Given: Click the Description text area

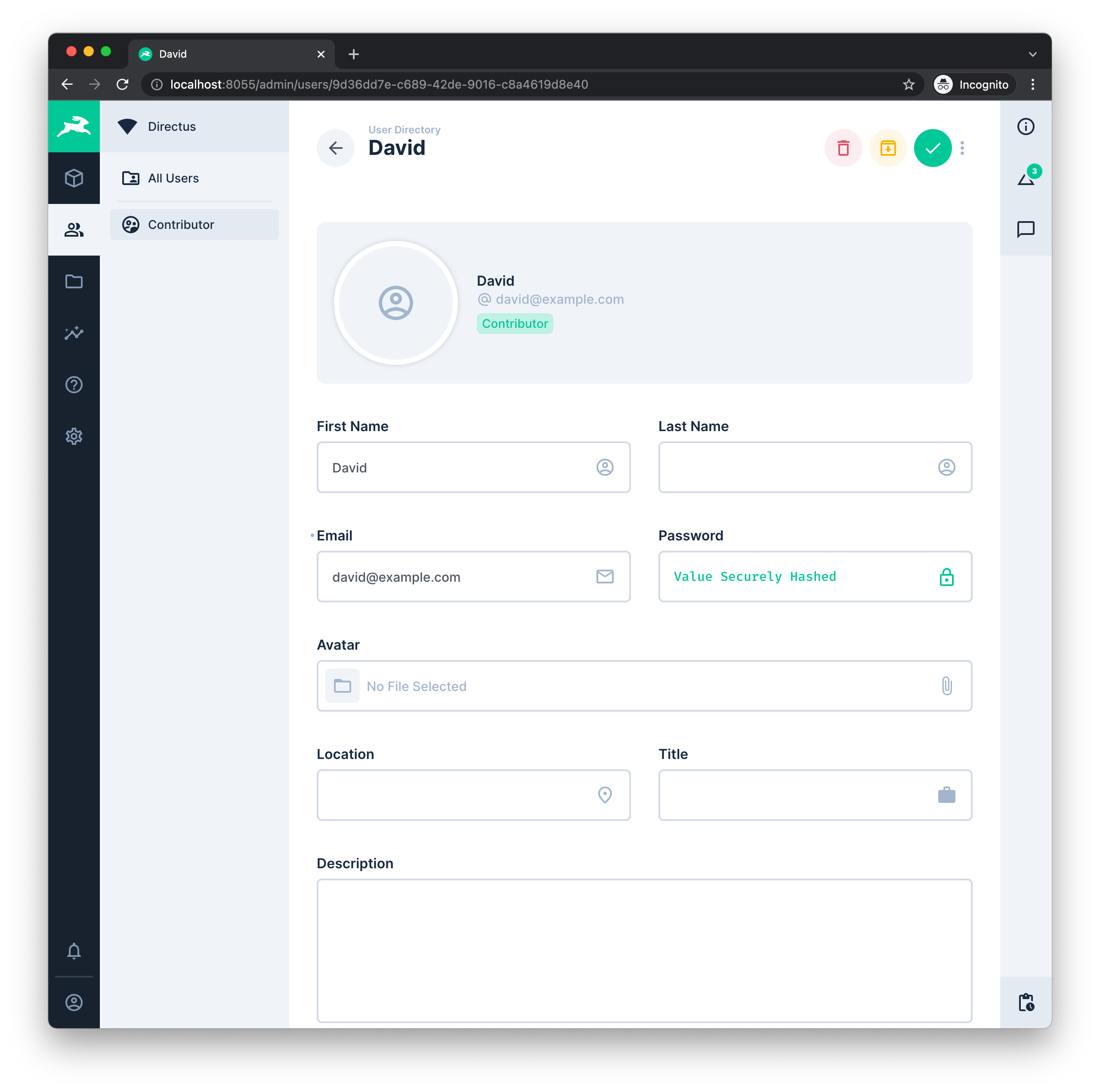Looking at the screenshot, I should pyautogui.click(x=644, y=951).
